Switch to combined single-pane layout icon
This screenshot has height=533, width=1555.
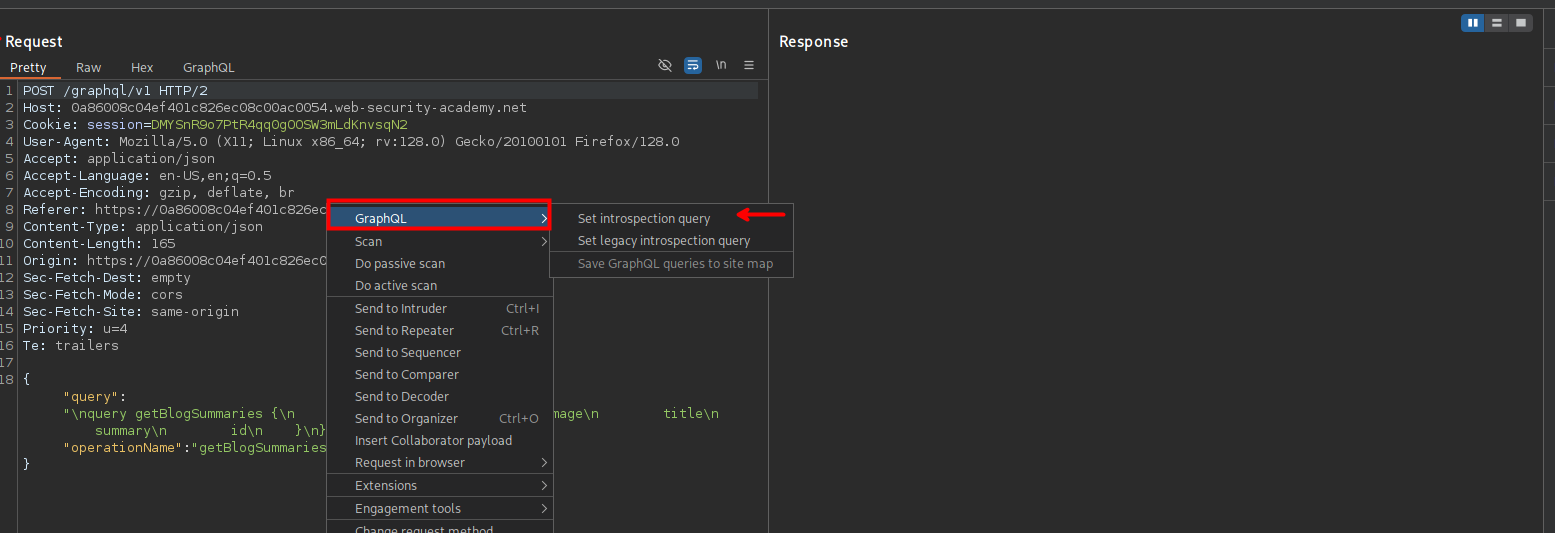tap(1520, 23)
